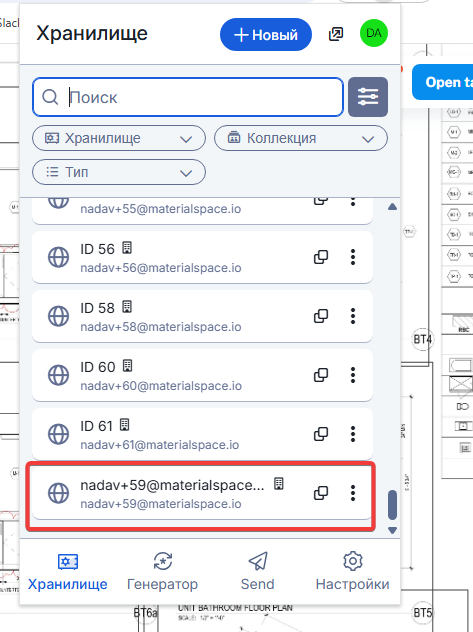This screenshot has height=632, width=473.
Task: Switch to the Хранилище bottom tab
Action: tap(68, 572)
